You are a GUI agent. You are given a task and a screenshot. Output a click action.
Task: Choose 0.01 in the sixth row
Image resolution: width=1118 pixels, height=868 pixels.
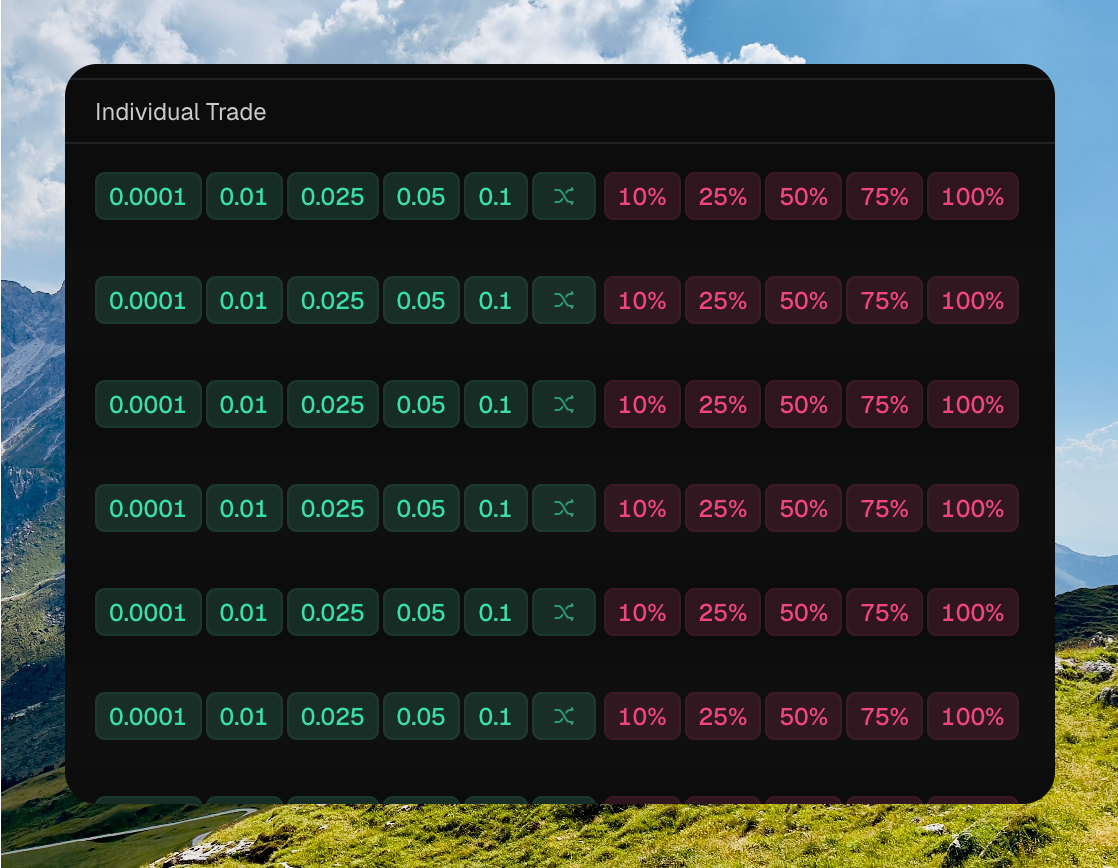[x=244, y=716]
